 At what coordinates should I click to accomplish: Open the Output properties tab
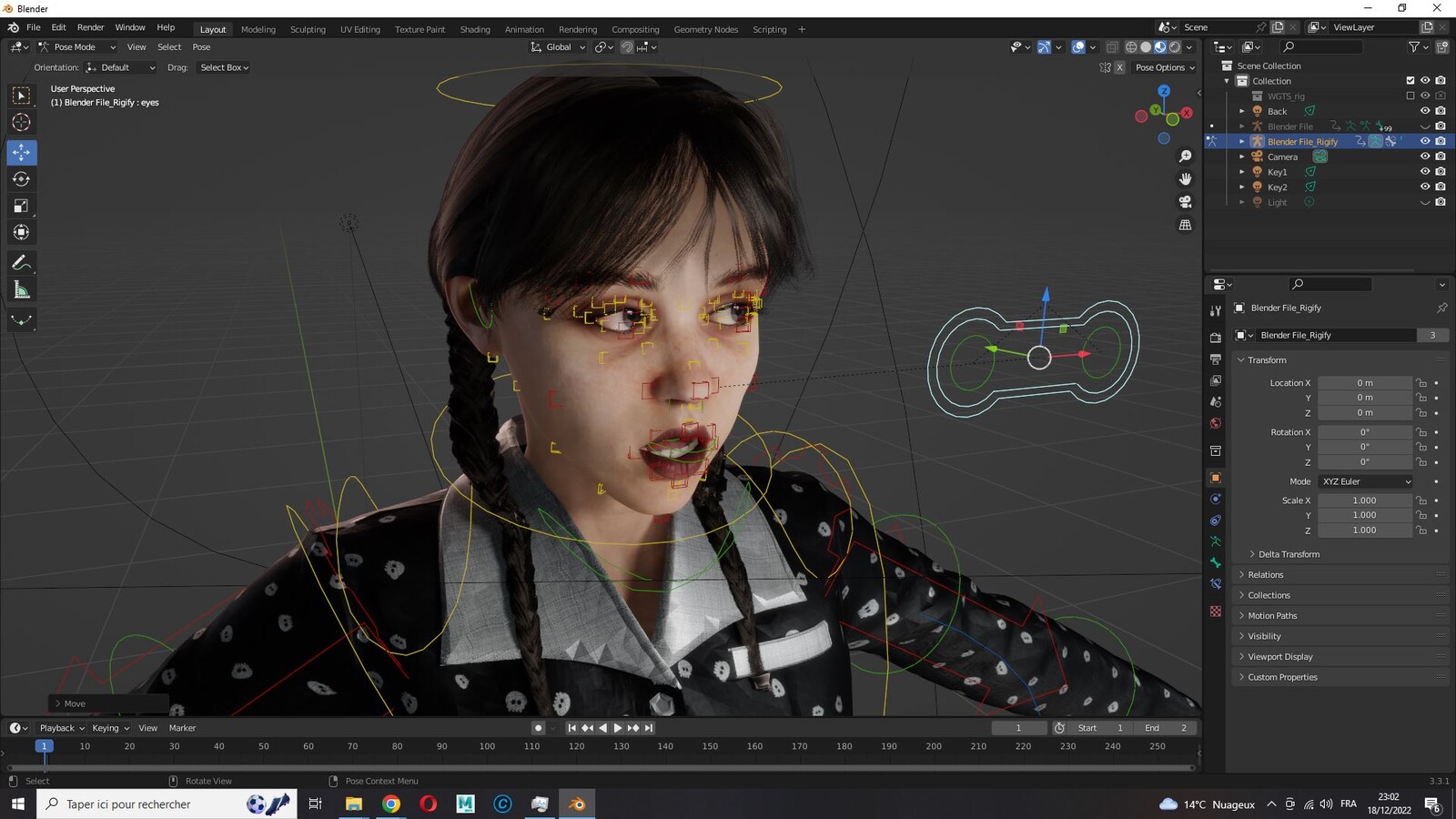pos(1216,359)
